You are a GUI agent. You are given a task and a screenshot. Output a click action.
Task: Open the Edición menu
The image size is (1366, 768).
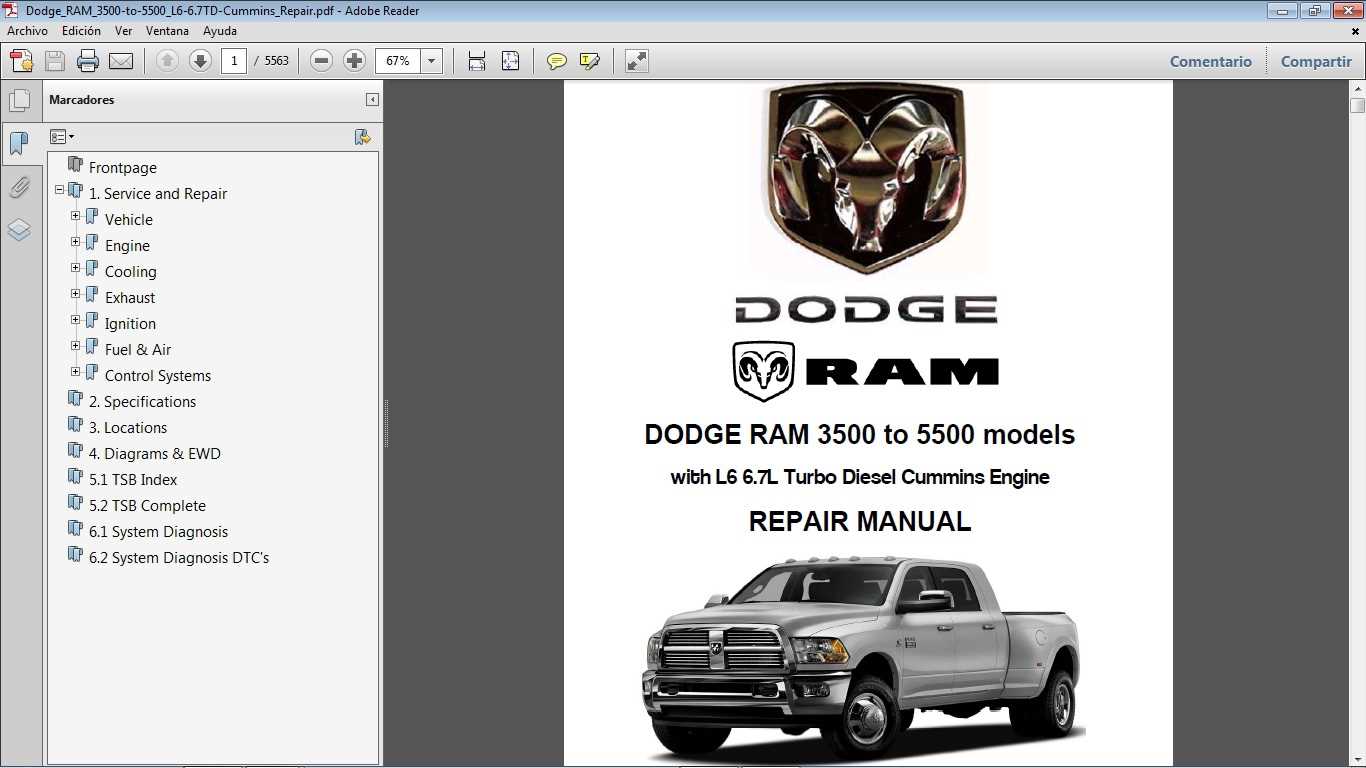pos(82,31)
